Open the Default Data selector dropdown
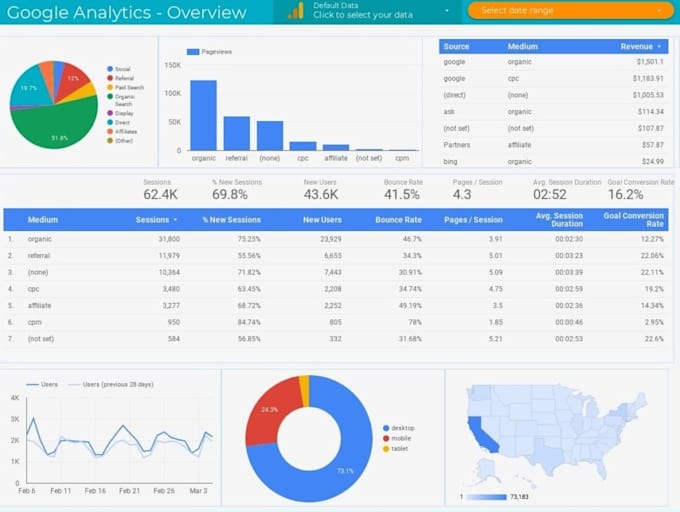Screen dimensions: 680x512 [x=367, y=11]
